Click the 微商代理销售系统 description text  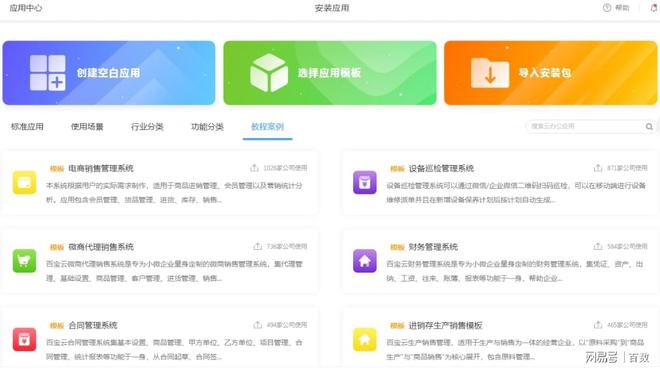[x=174, y=271]
